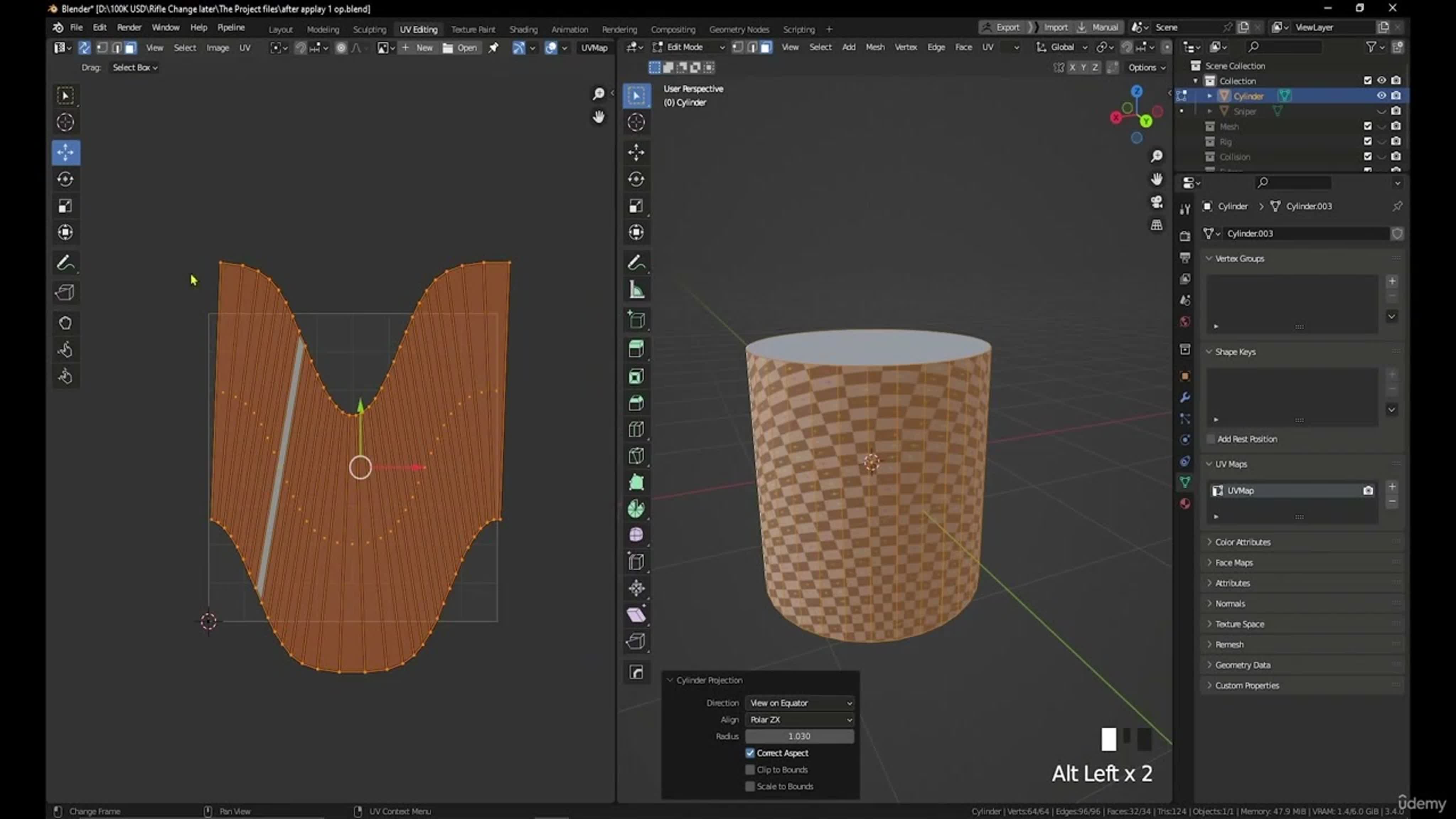
Task: Disable the Correct Aspect checkbox
Action: [x=750, y=754]
